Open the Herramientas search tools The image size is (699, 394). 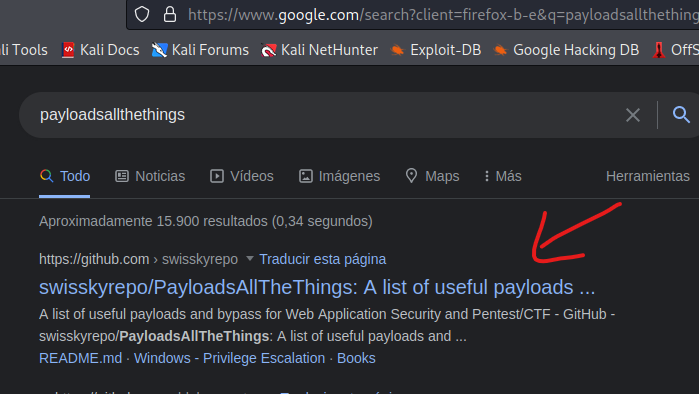[x=648, y=176]
